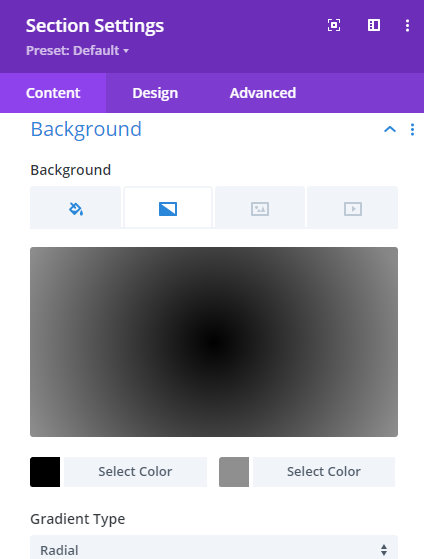Image resolution: width=424 pixels, height=559 pixels.
Task: Open the Advanced tab
Action: click(x=263, y=93)
